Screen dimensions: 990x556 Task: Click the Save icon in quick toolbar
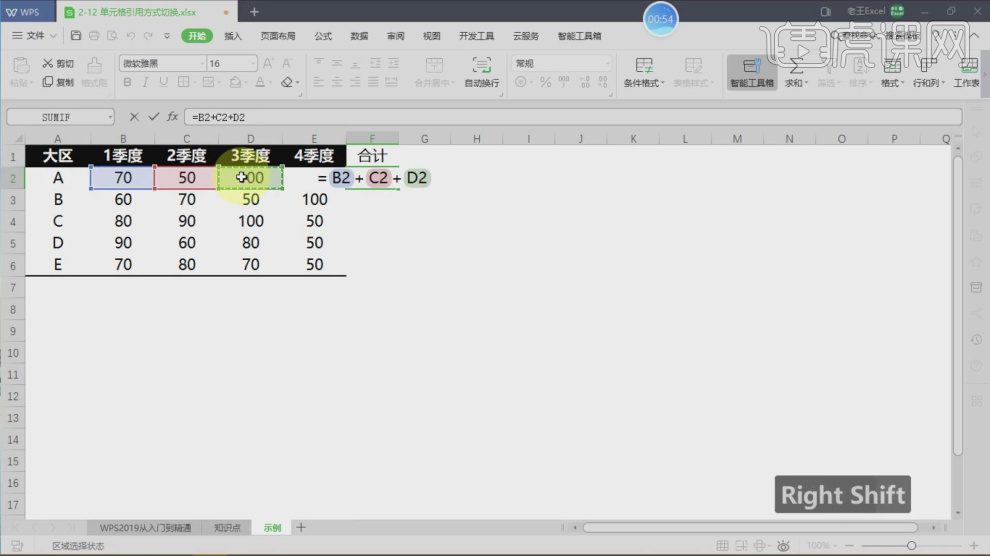[x=76, y=35]
